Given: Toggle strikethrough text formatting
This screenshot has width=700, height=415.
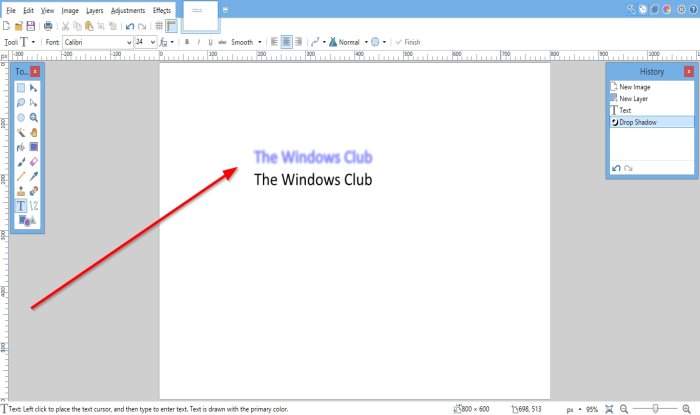Looking at the screenshot, I should coord(222,42).
